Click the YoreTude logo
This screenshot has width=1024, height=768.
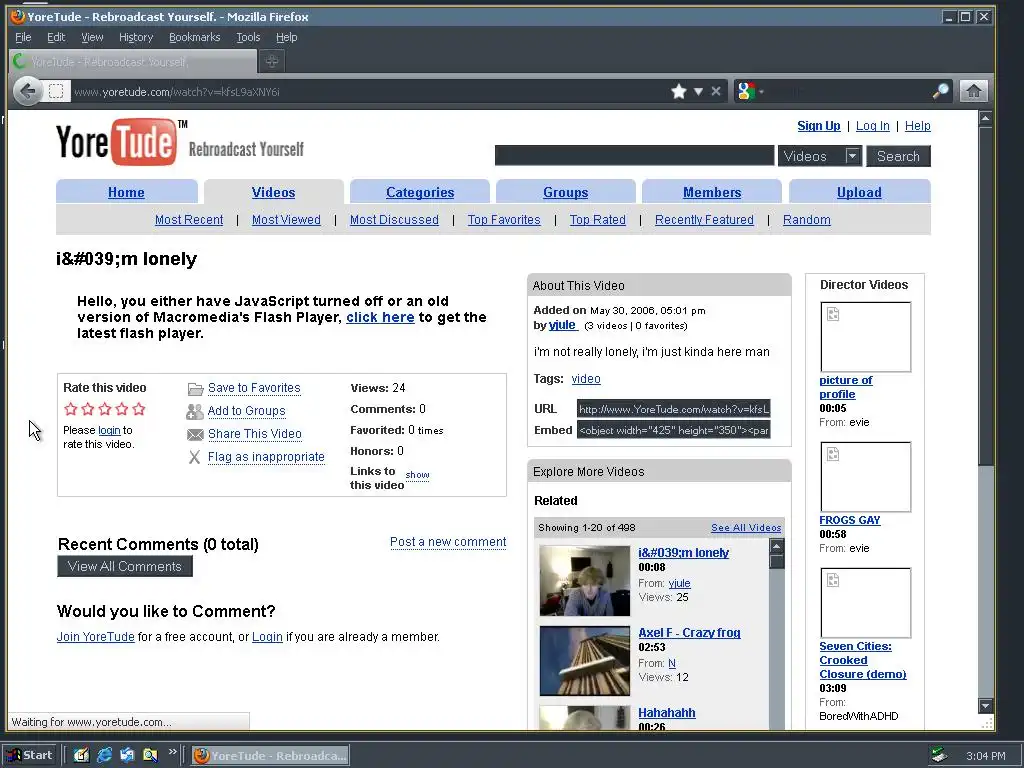(x=116, y=142)
